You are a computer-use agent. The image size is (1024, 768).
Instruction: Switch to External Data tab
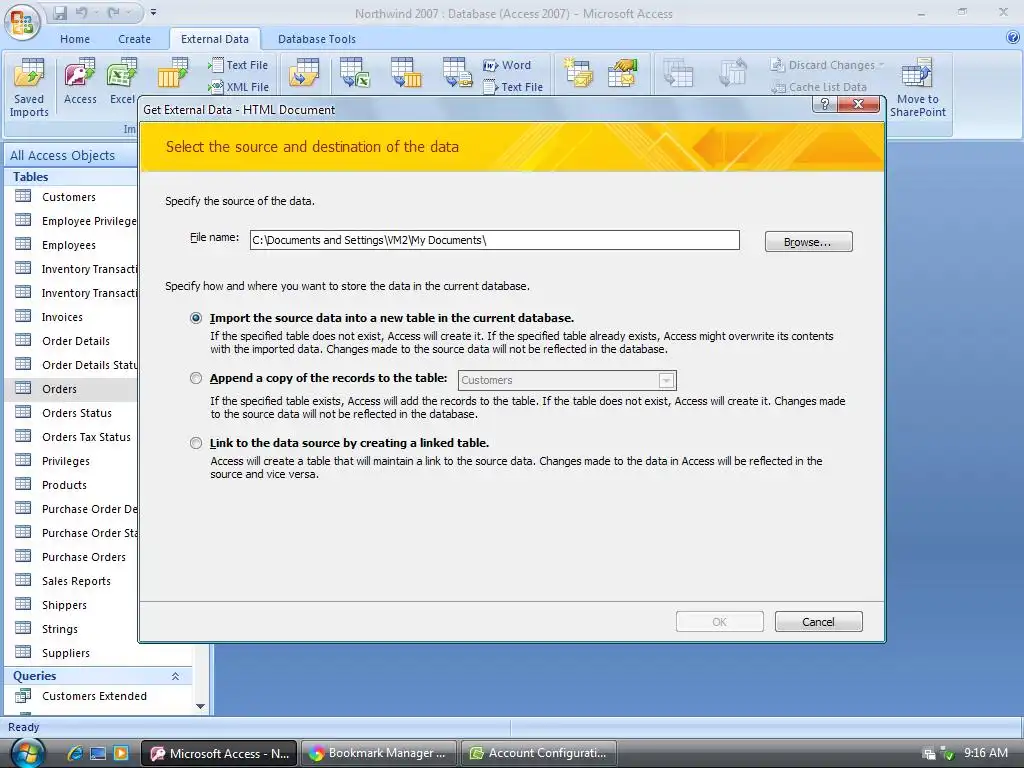(x=215, y=39)
